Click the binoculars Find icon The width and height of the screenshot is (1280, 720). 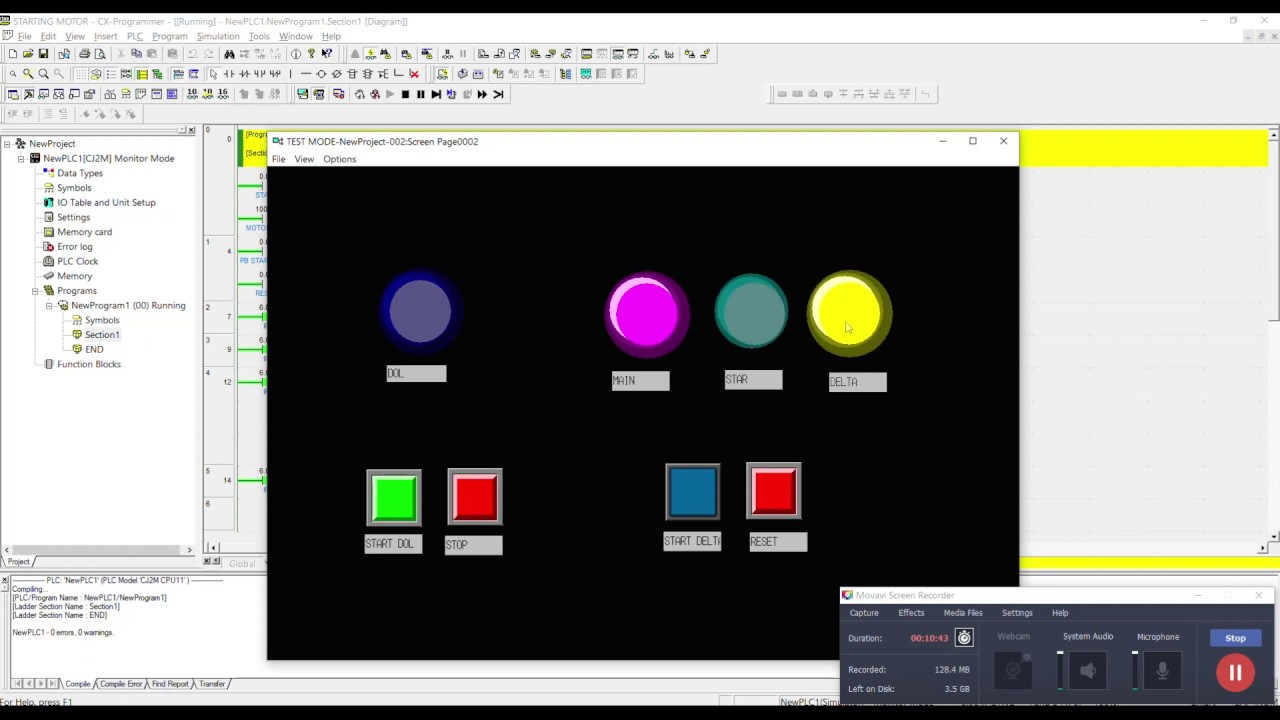click(x=229, y=54)
